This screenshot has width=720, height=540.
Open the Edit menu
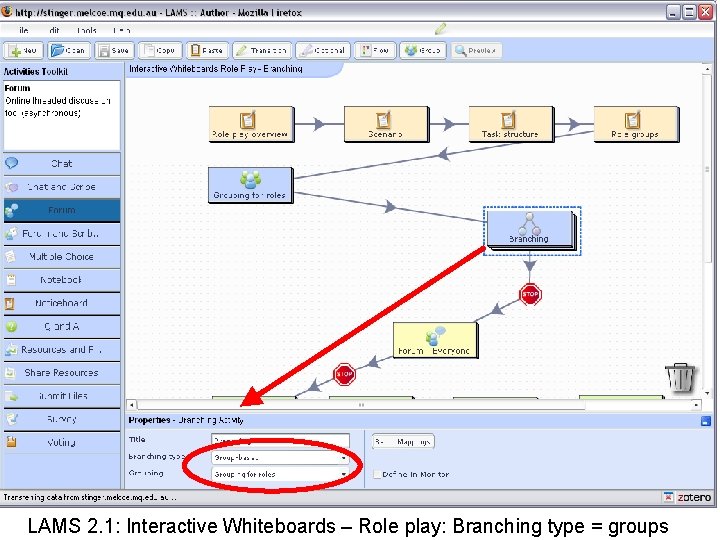[x=54, y=30]
